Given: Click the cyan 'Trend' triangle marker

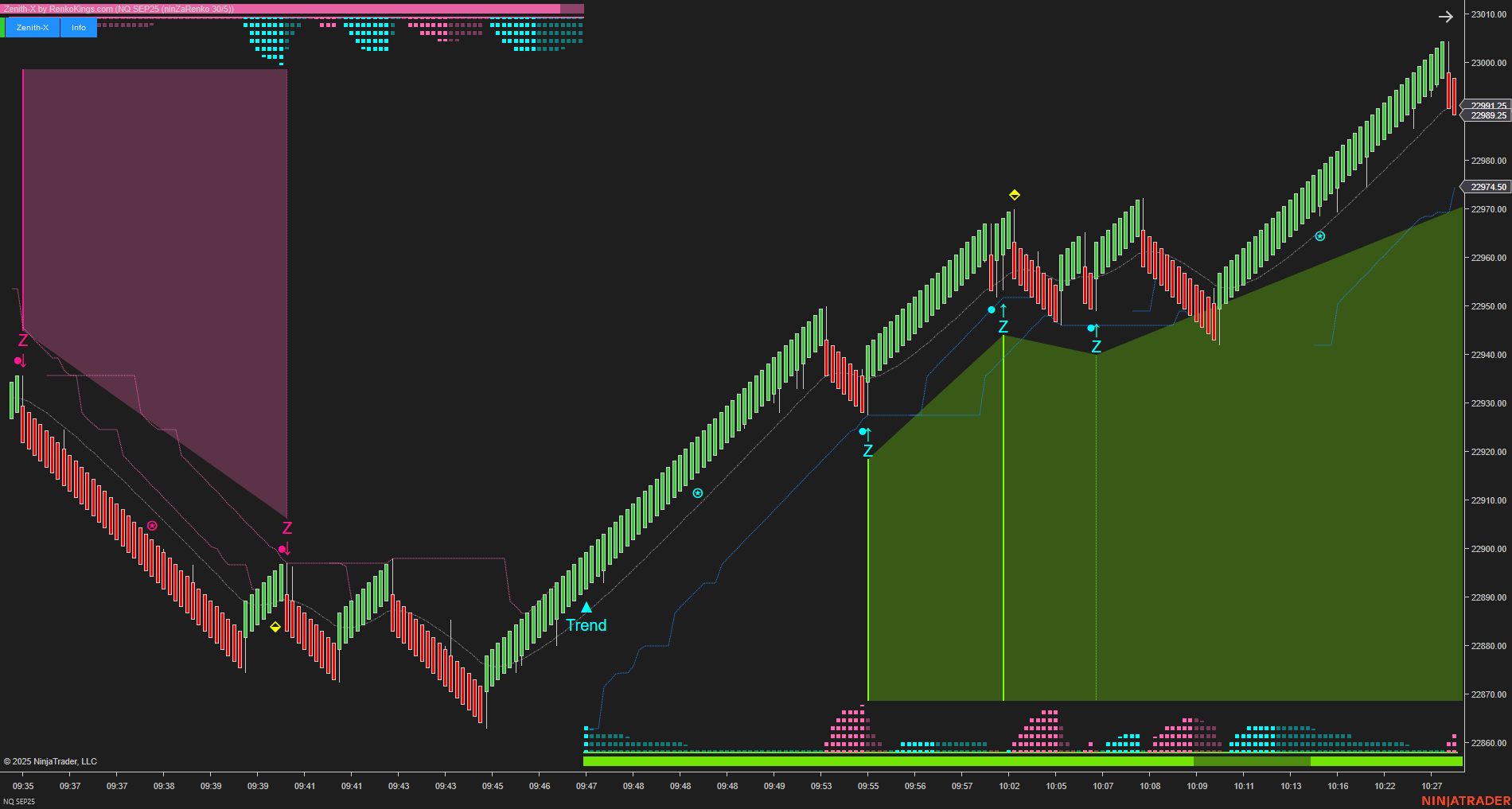Looking at the screenshot, I should pos(586,608).
